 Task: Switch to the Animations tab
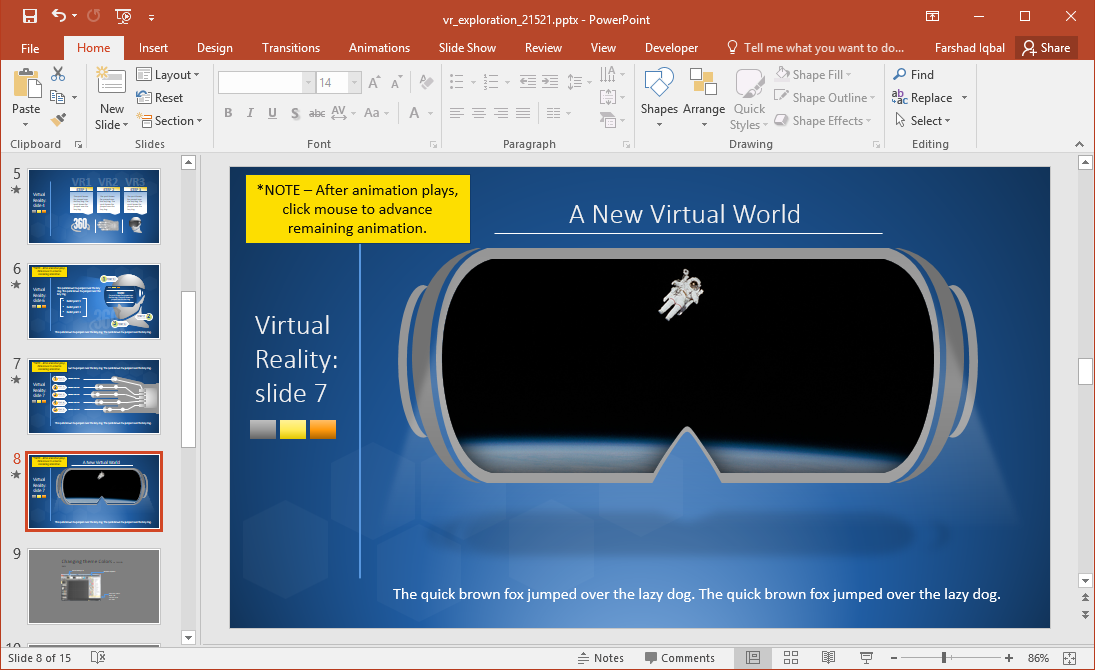pyautogui.click(x=379, y=47)
